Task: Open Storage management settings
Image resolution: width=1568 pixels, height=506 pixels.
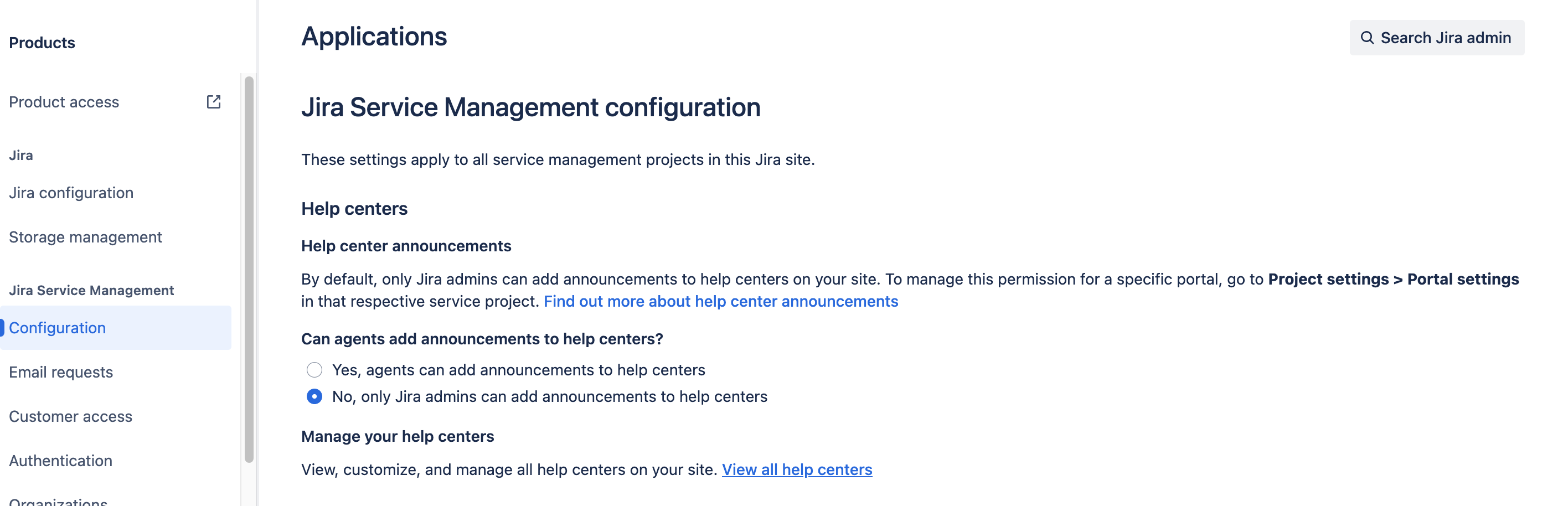Action: click(x=85, y=237)
